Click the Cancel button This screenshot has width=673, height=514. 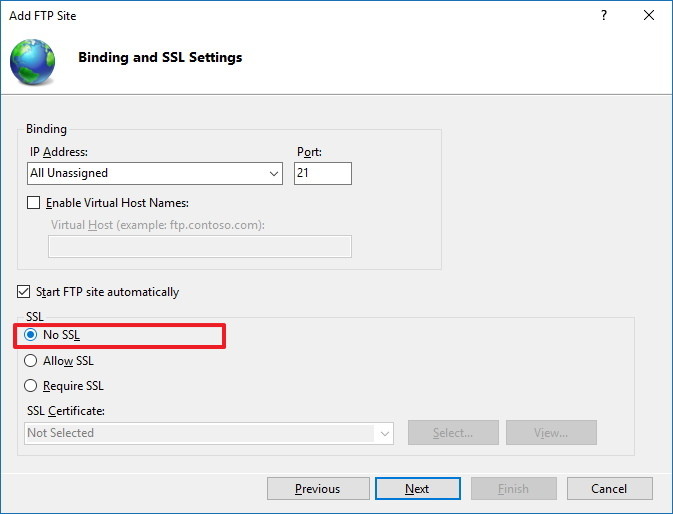(x=609, y=489)
